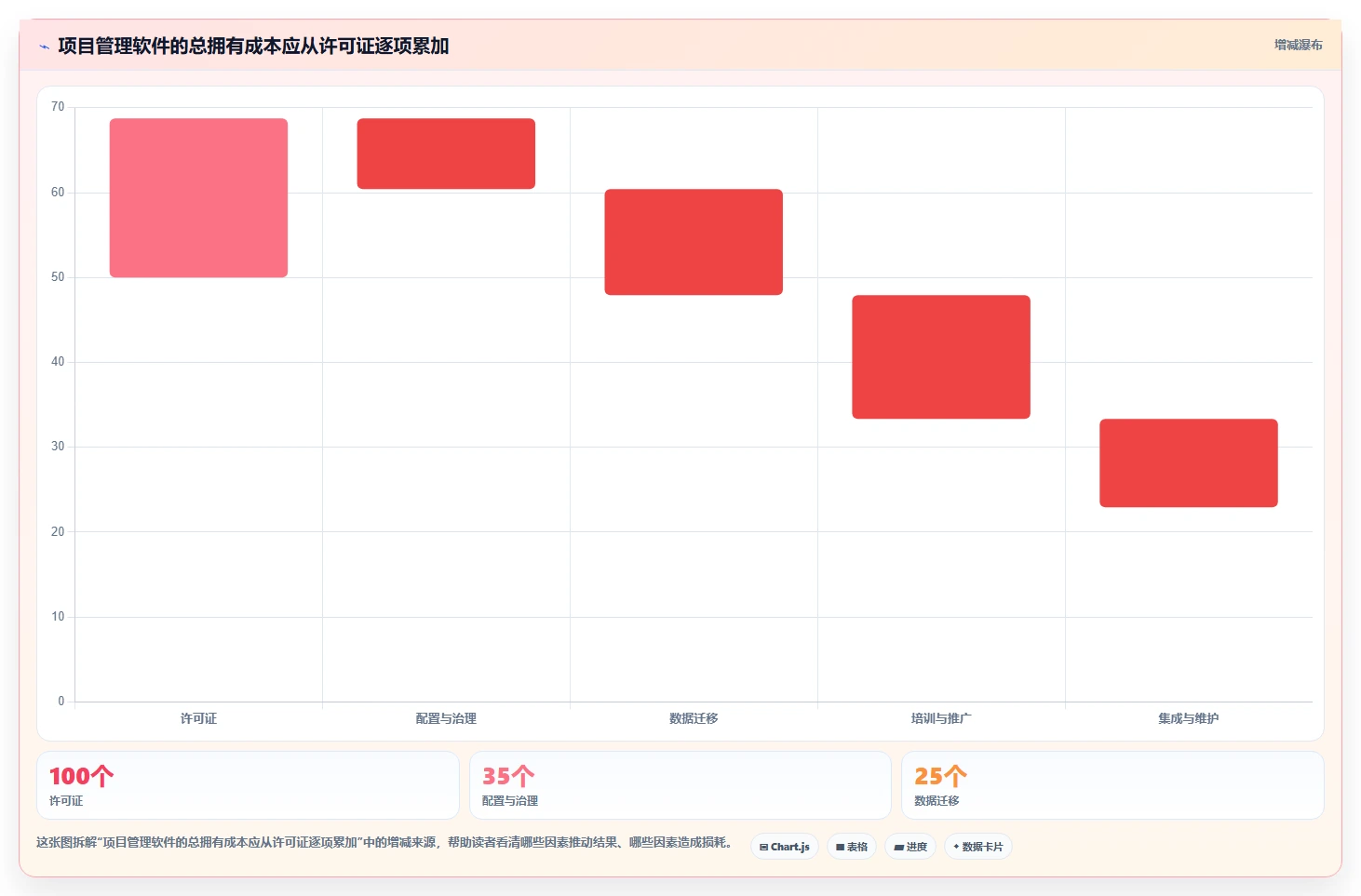Screen dimensions: 1361x896
Task: Click the y-axis value 30
Action: click(x=58, y=447)
